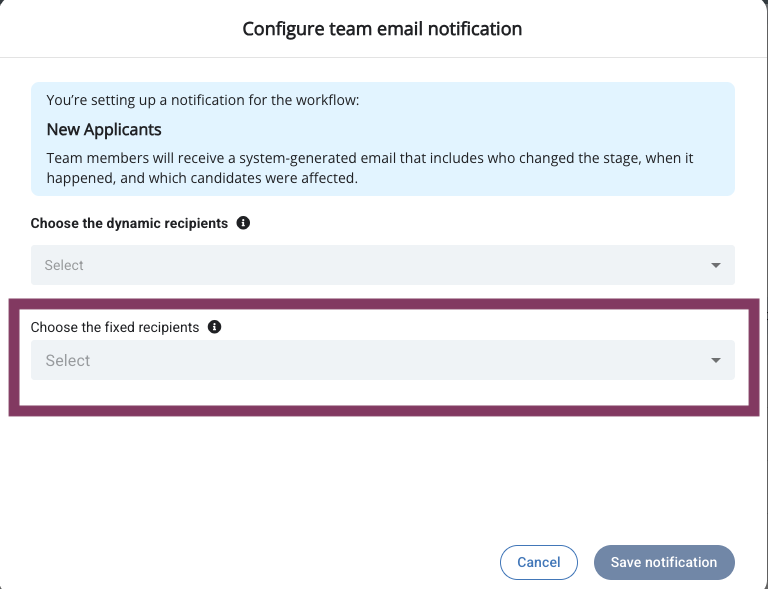The height and width of the screenshot is (589, 768).
Task: Expand dynamic recipients using its caret arrow
Action: click(x=716, y=265)
